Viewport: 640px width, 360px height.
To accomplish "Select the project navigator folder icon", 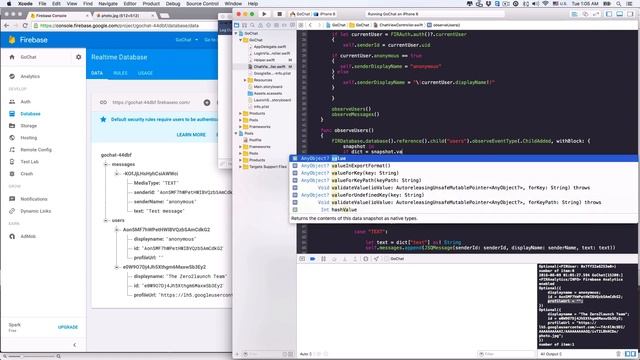I will coord(237,25).
